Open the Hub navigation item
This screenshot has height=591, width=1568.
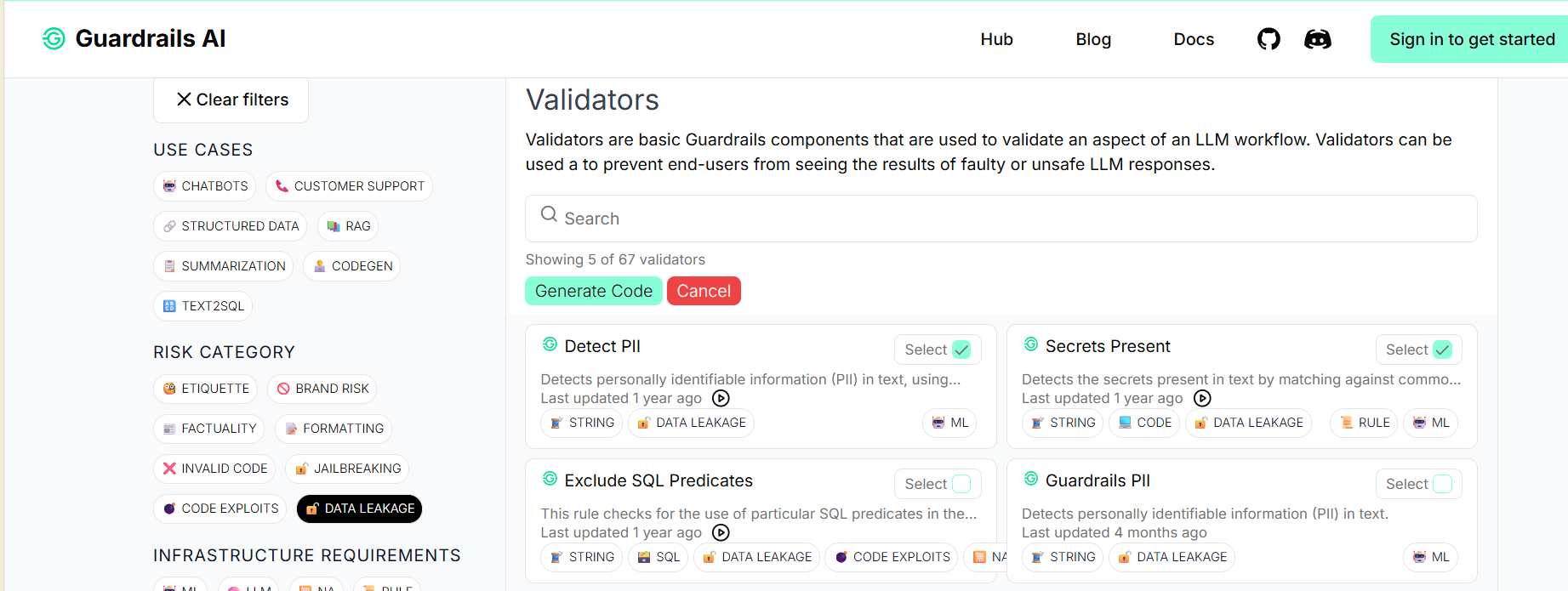[x=996, y=38]
